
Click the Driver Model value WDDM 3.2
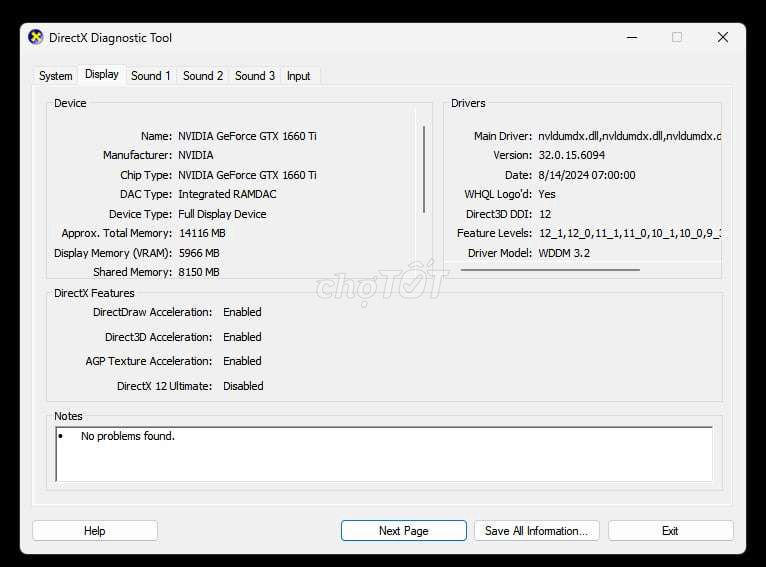564,253
